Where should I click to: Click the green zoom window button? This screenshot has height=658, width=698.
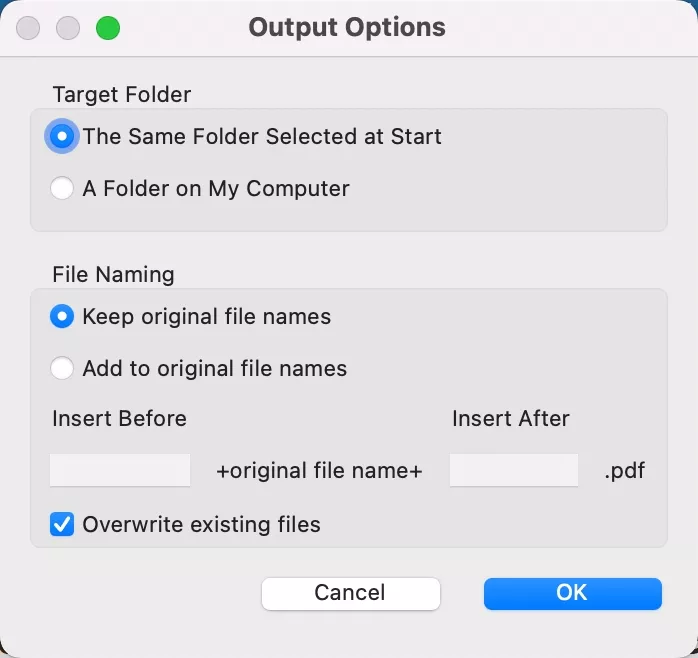click(x=107, y=28)
